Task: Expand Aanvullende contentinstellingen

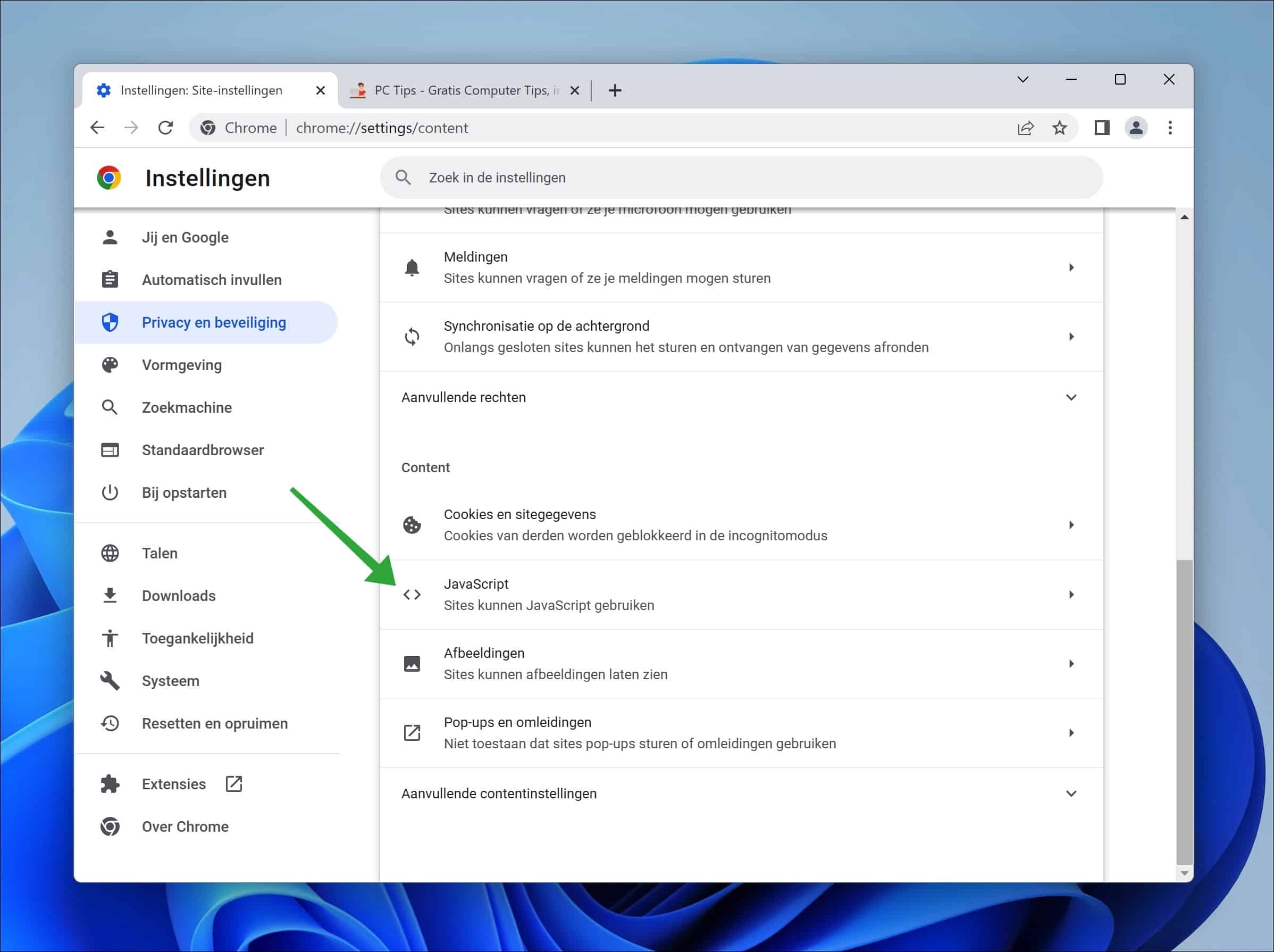Action: tap(1071, 793)
